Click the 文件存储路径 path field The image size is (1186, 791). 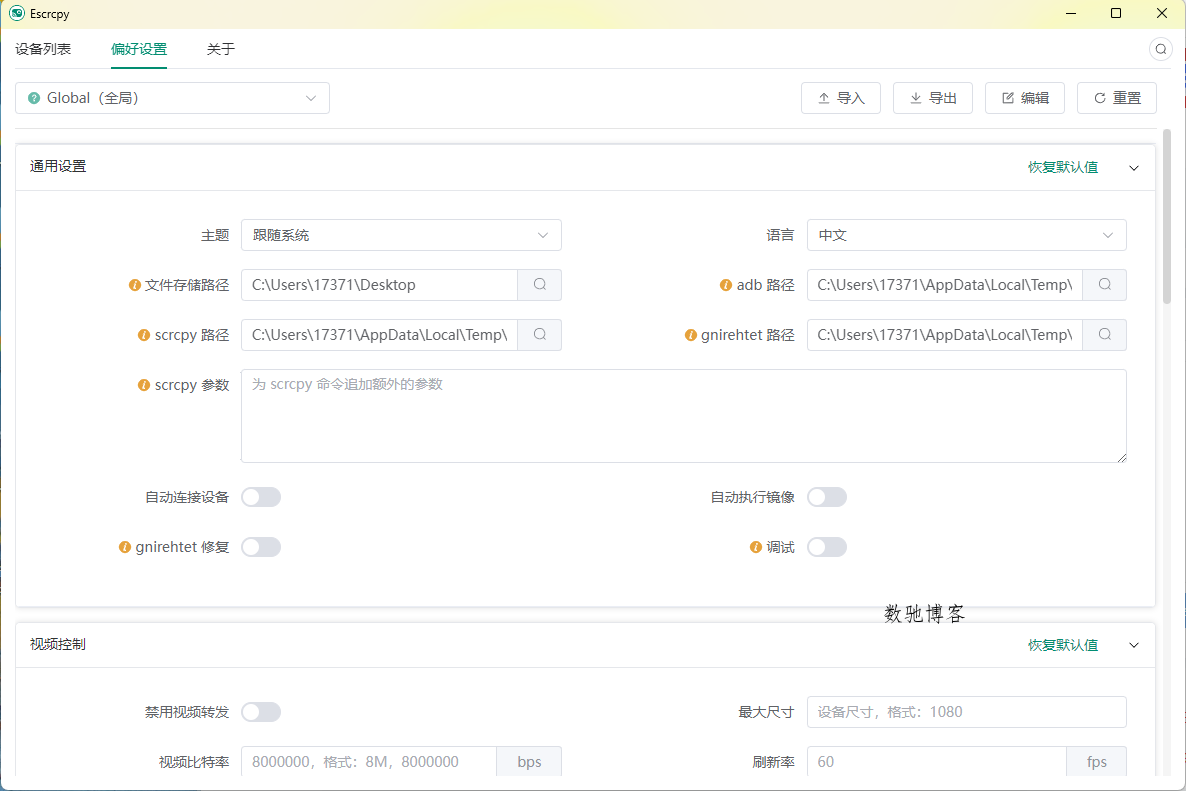point(379,285)
